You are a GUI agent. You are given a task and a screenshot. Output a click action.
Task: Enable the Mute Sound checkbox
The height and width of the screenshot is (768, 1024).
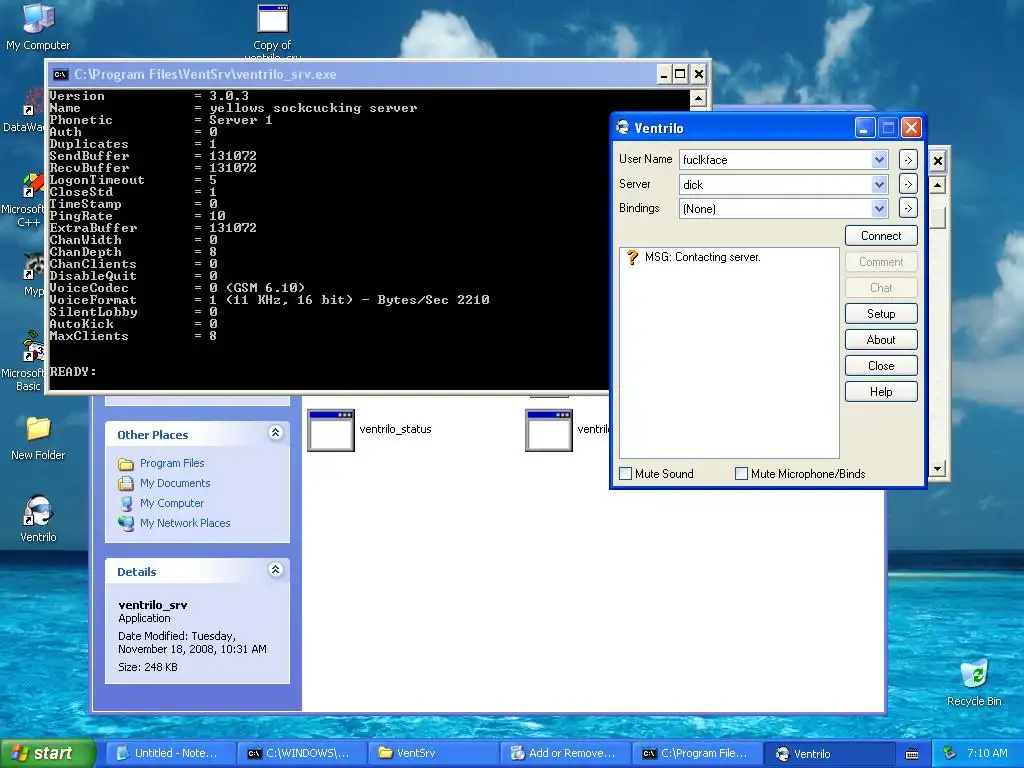coord(626,473)
